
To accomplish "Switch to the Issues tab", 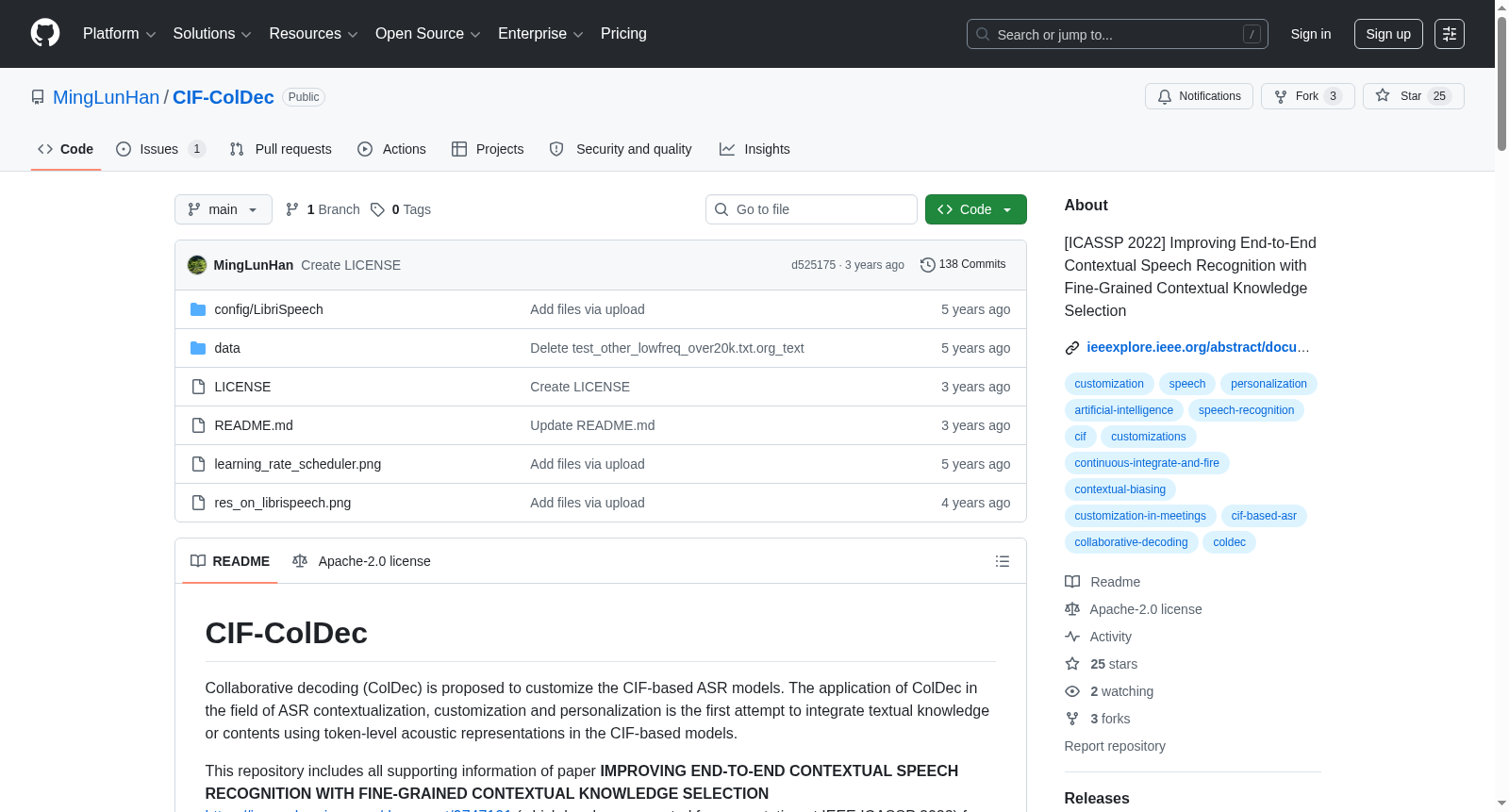I will pyautogui.click(x=160, y=149).
